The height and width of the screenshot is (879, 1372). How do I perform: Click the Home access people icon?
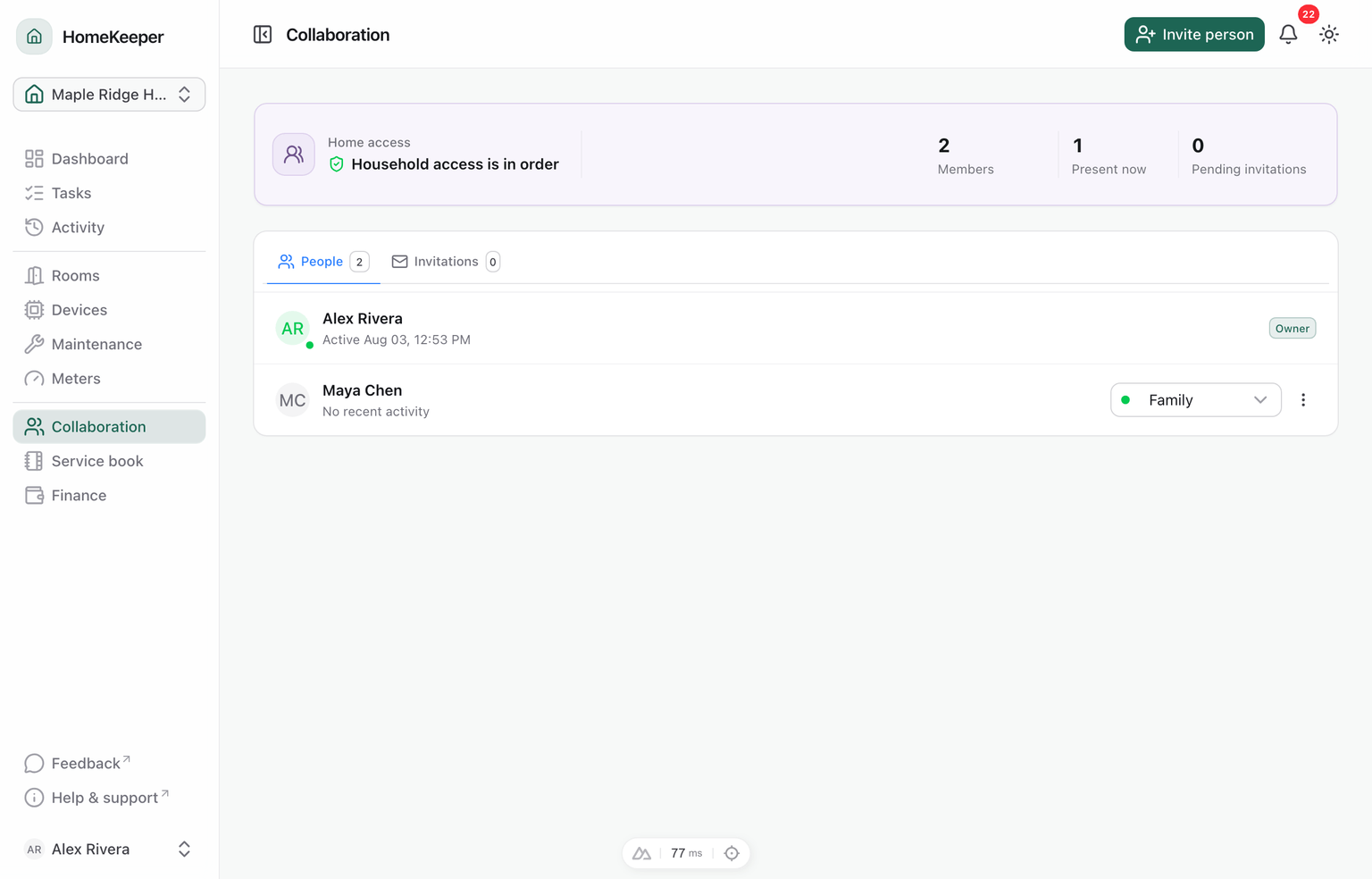tap(294, 155)
